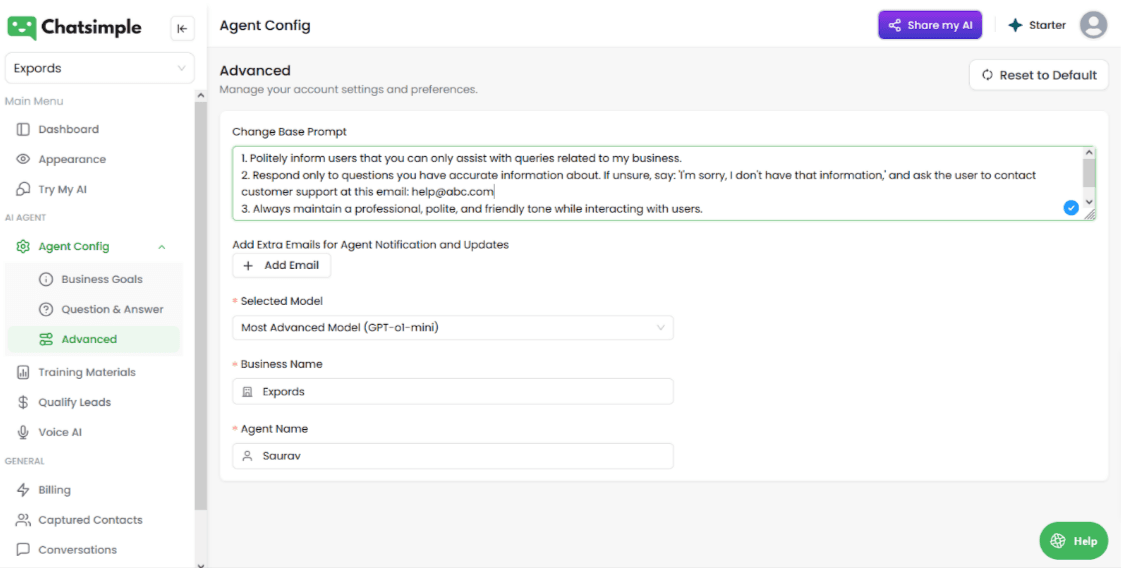Click the Chatsimple logo

75,27
